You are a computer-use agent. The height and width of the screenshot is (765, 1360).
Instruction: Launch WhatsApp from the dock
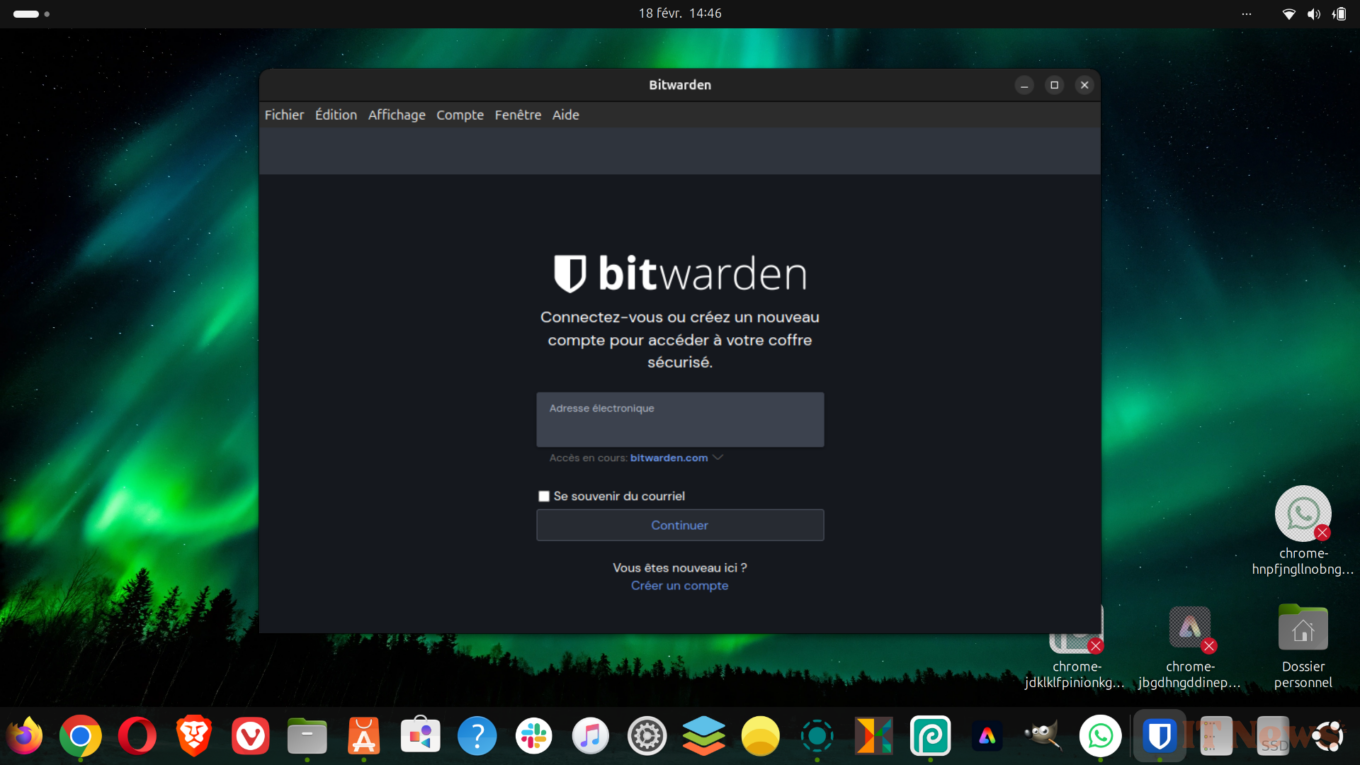click(1100, 737)
